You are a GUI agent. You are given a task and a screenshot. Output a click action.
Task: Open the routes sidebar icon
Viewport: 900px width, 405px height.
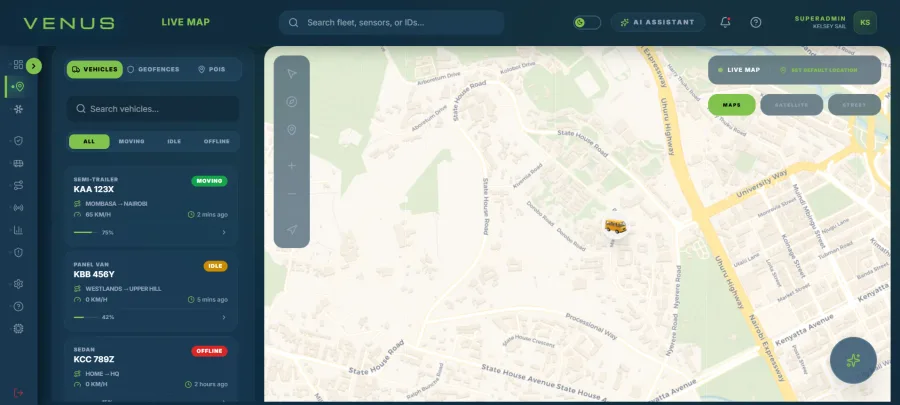tap(18, 185)
